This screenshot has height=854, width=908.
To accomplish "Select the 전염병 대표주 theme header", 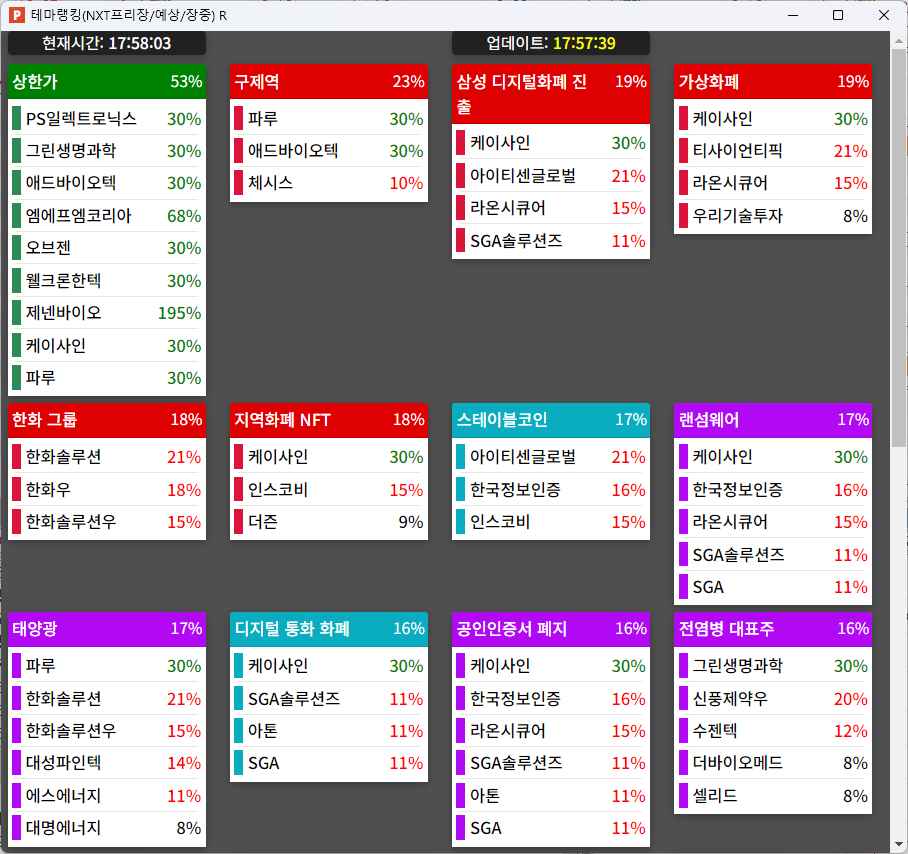I will [x=773, y=629].
